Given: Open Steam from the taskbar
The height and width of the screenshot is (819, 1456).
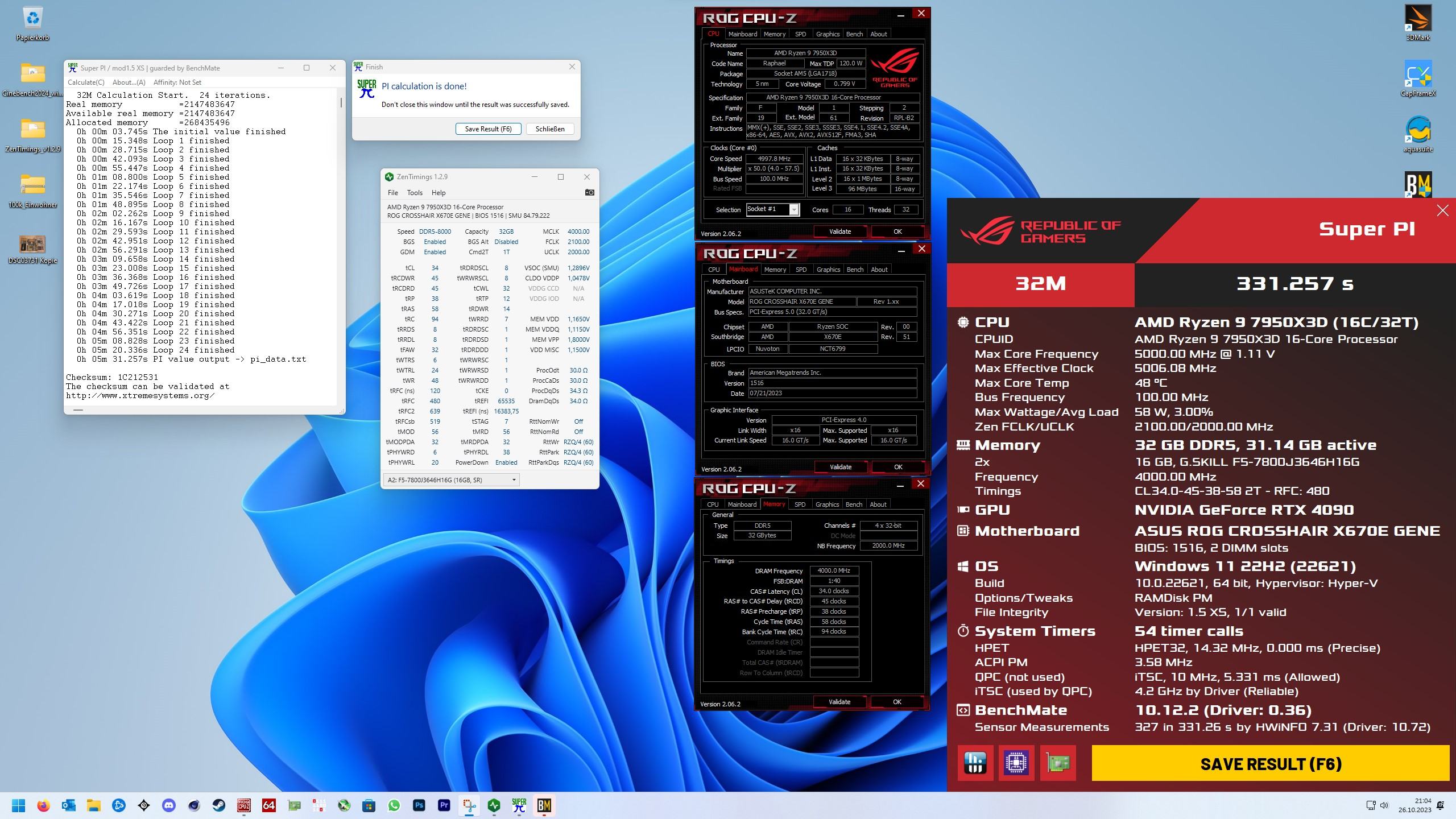Looking at the screenshot, I should (219, 805).
